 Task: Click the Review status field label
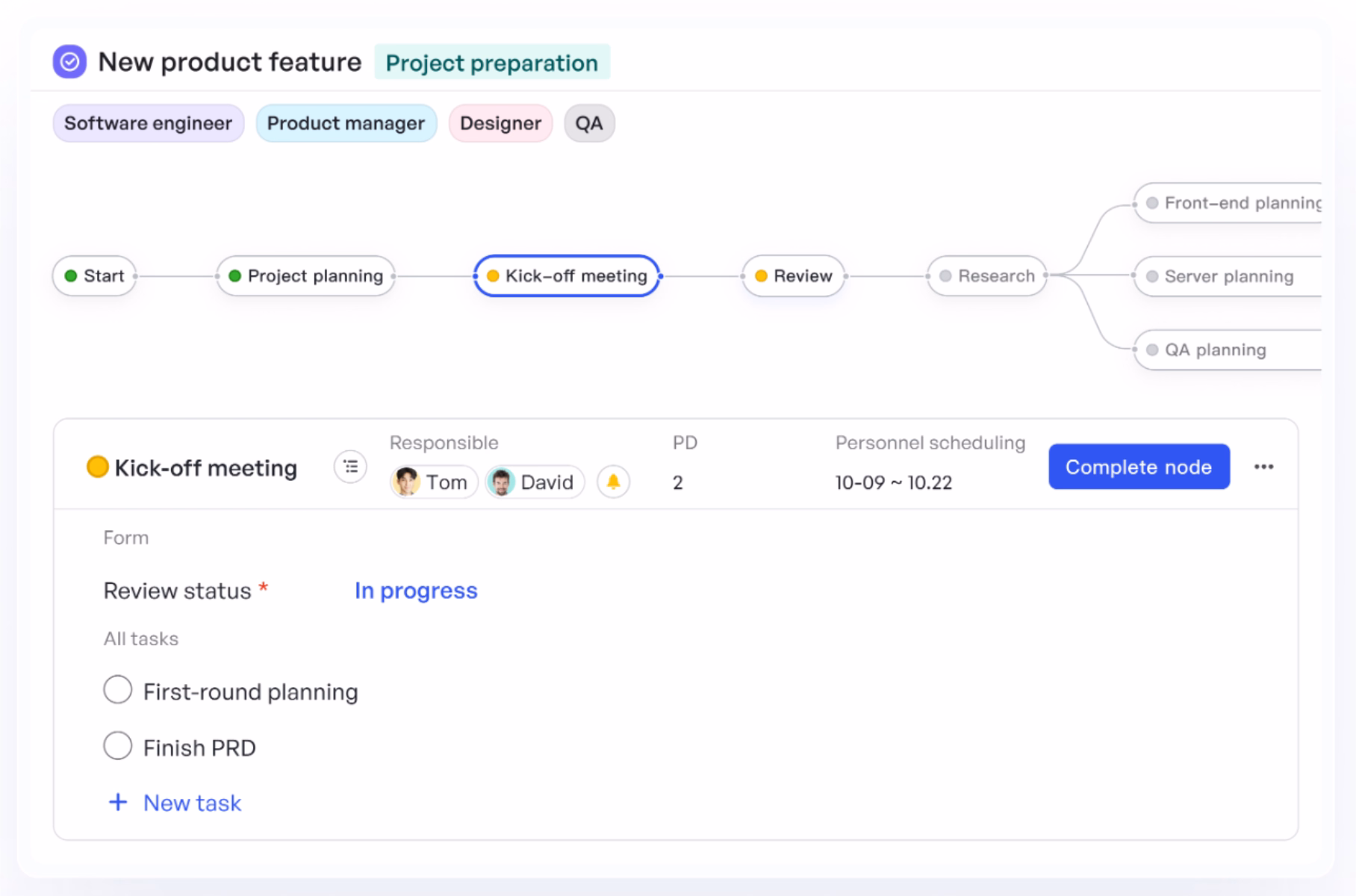pos(178,591)
